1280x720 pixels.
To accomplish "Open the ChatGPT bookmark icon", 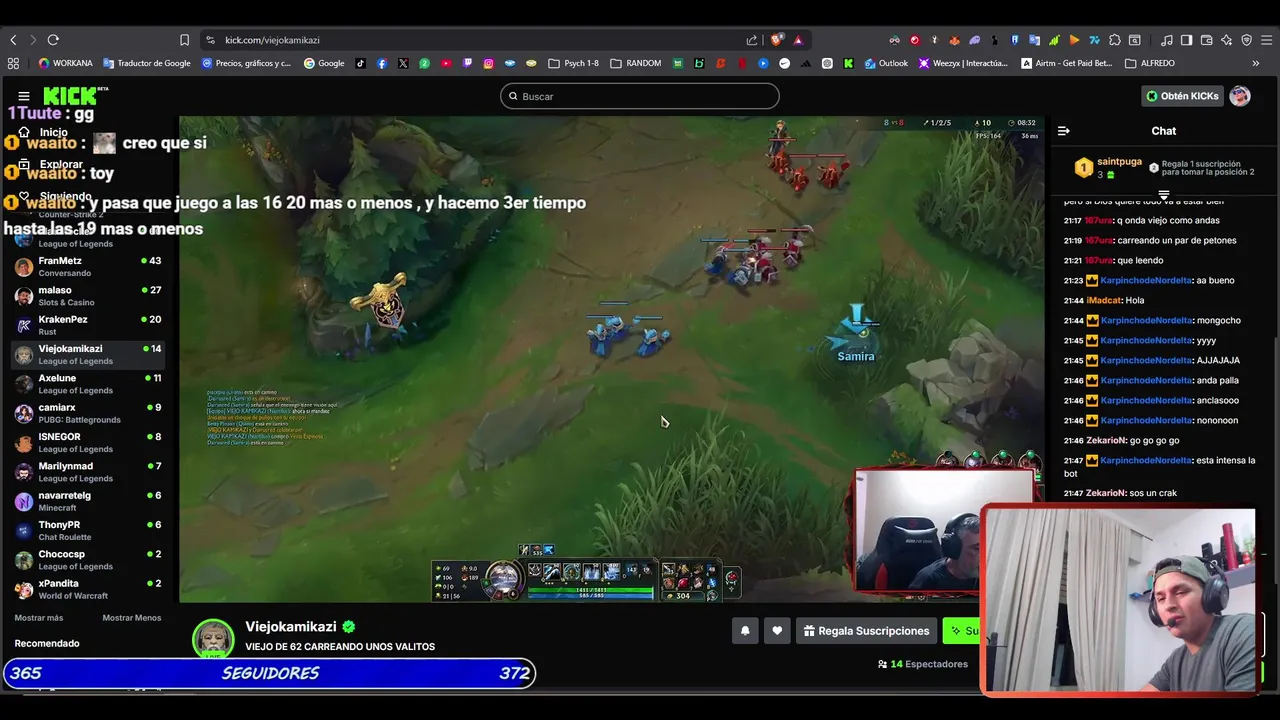I will tap(827, 63).
